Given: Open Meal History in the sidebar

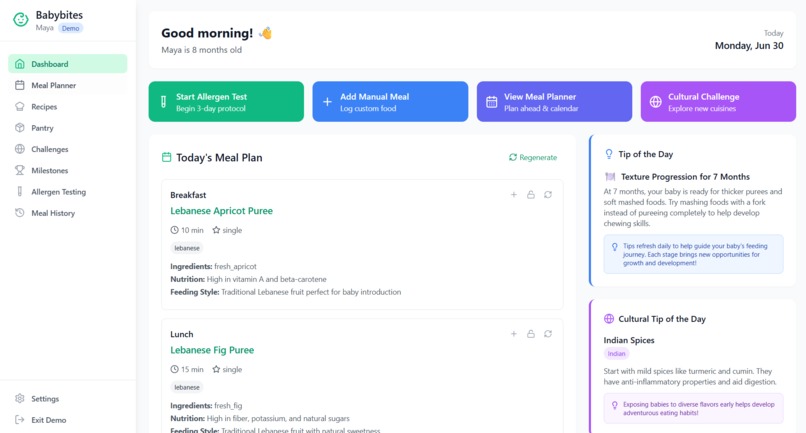Looking at the screenshot, I should pos(67,213).
